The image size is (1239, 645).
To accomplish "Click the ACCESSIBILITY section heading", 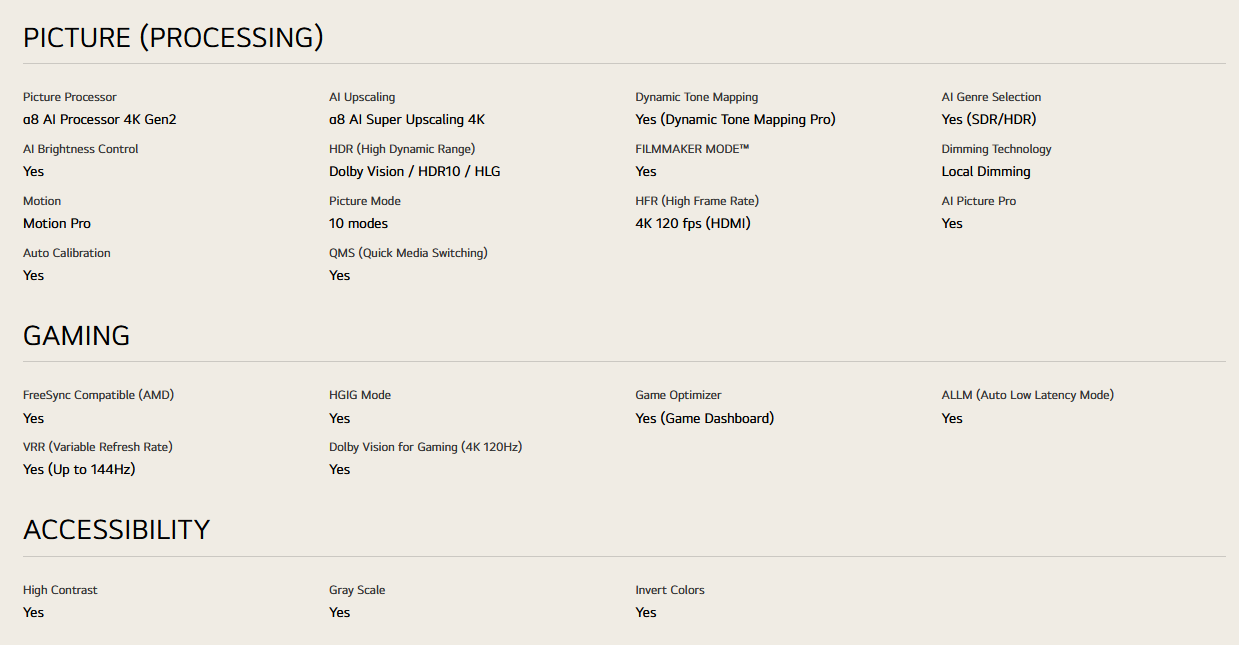I will (116, 530).
